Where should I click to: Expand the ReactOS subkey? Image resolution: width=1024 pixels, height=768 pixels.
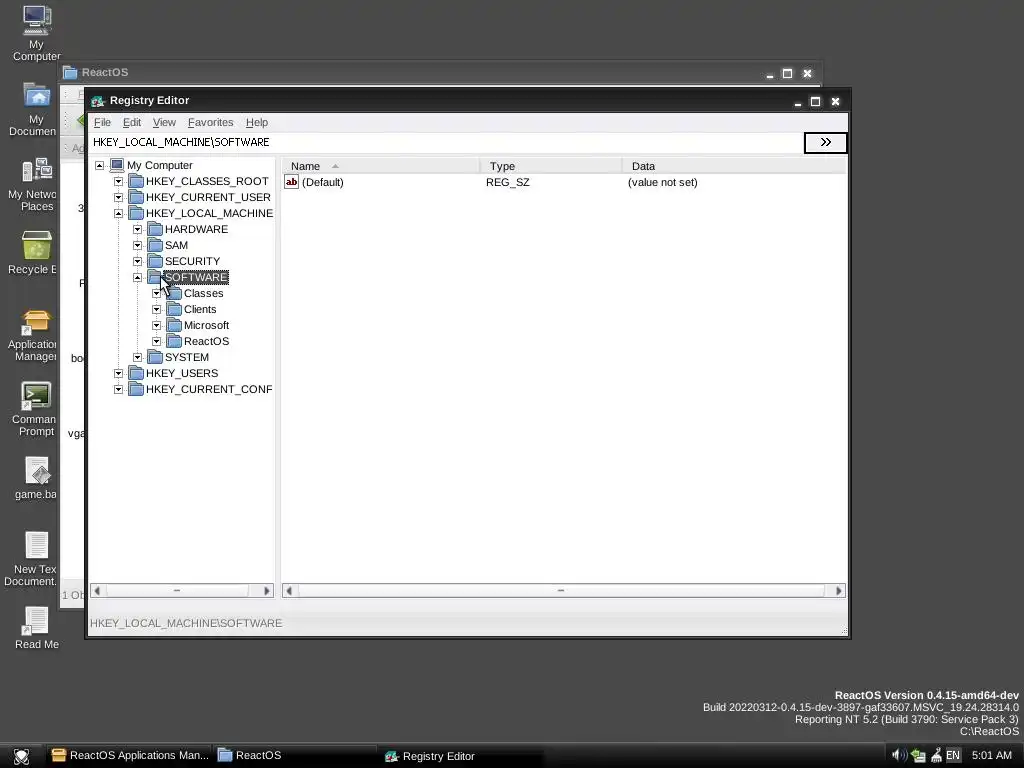[156, 341]
